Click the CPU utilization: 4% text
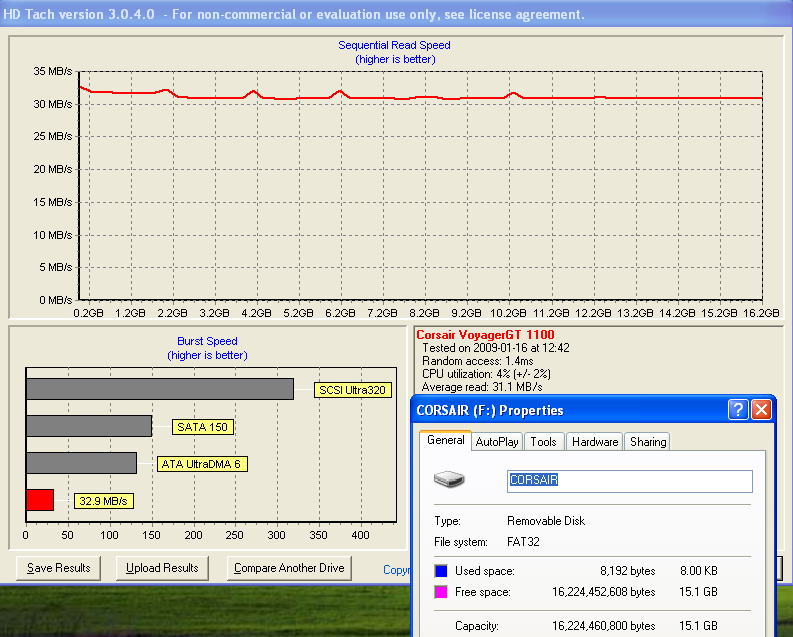Viewport: 793px width, 637px height. 486,374
